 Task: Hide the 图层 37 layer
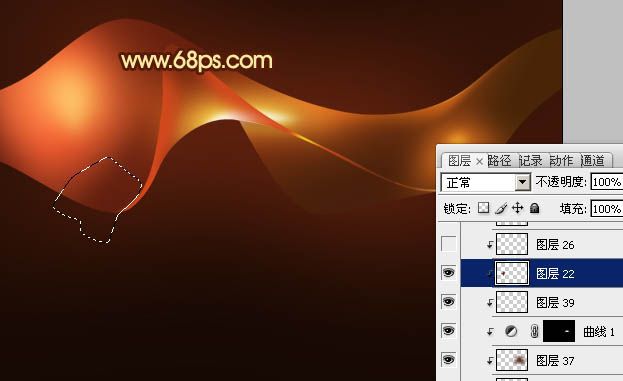[449, 360]
